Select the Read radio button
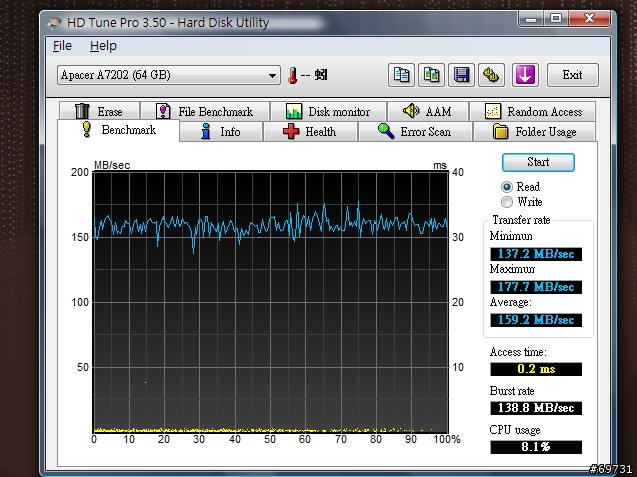 pyautogui.click(x=507, y=187)
